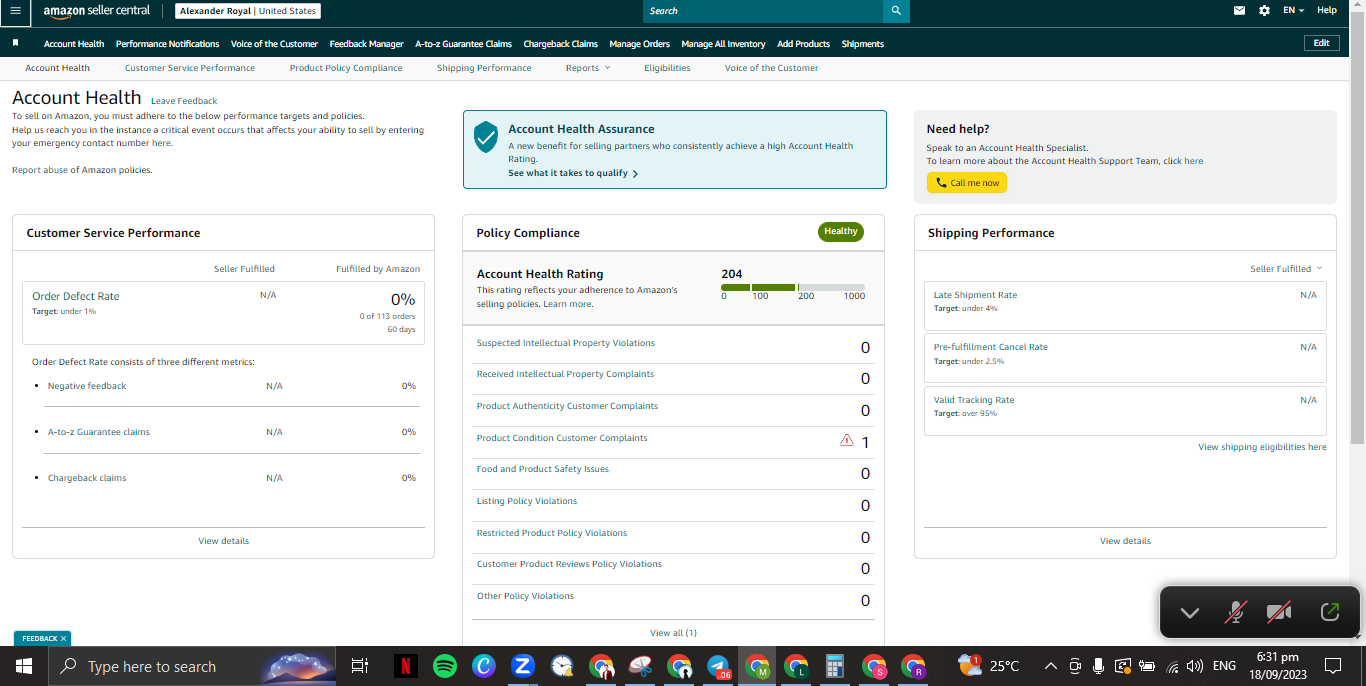Open Manage All Inventory menu item
This screenshot has height=686, width=1366.
coord(723,44)
